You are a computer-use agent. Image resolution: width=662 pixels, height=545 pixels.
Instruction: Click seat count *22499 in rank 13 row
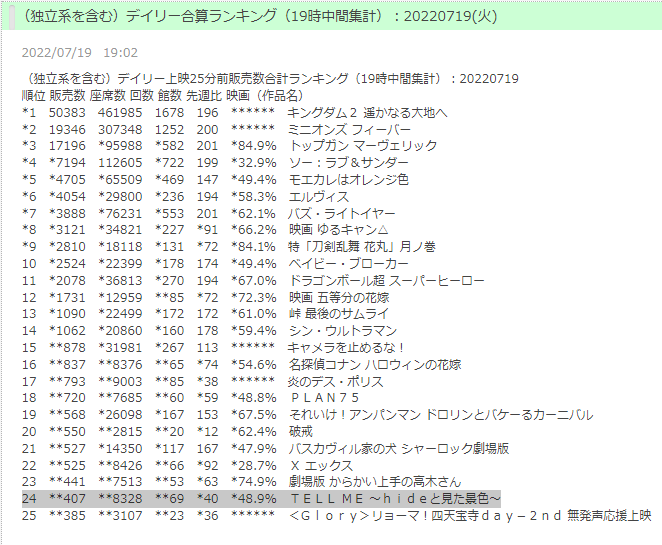tap(120, 314)
